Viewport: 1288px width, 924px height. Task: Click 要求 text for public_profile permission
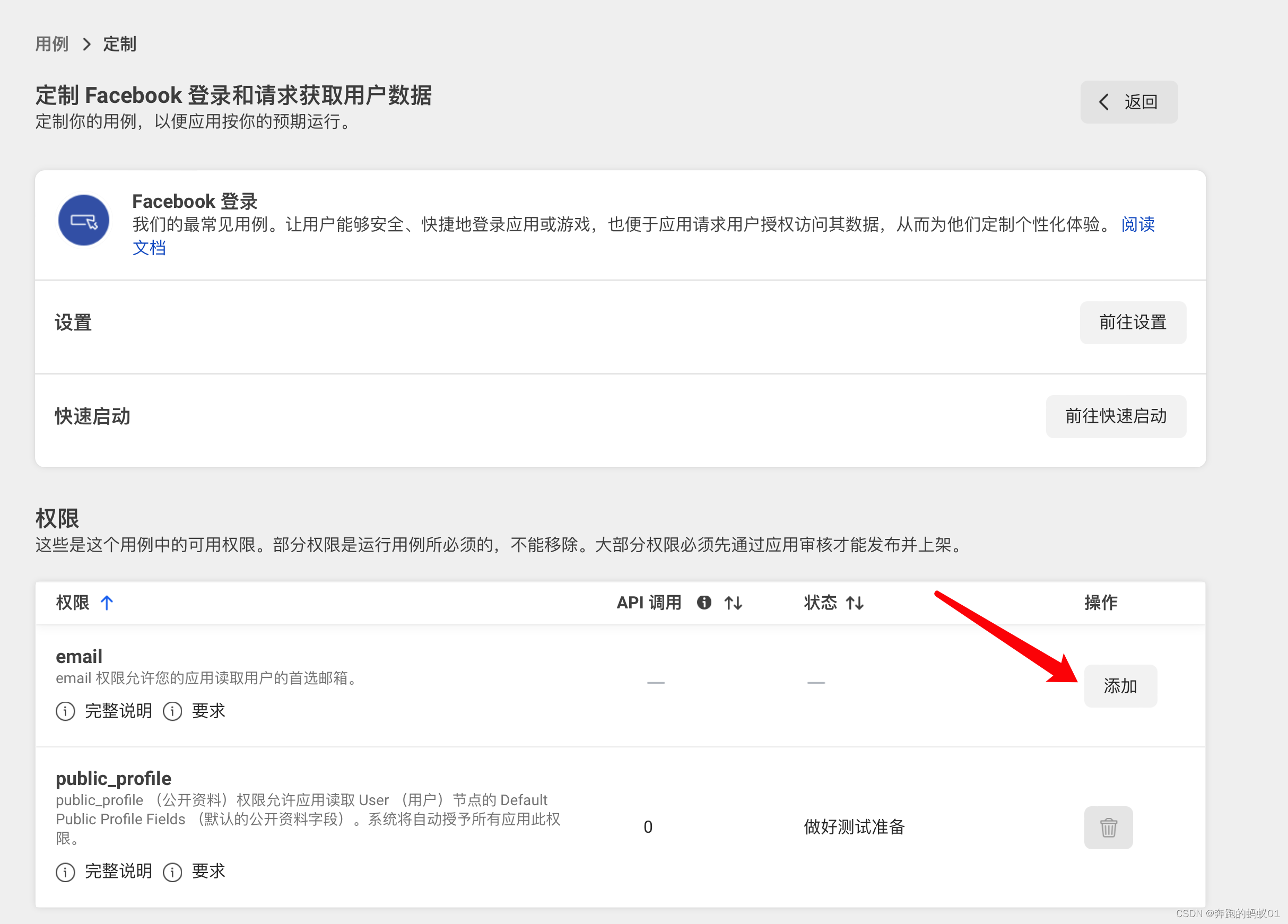tap(208, 871)
